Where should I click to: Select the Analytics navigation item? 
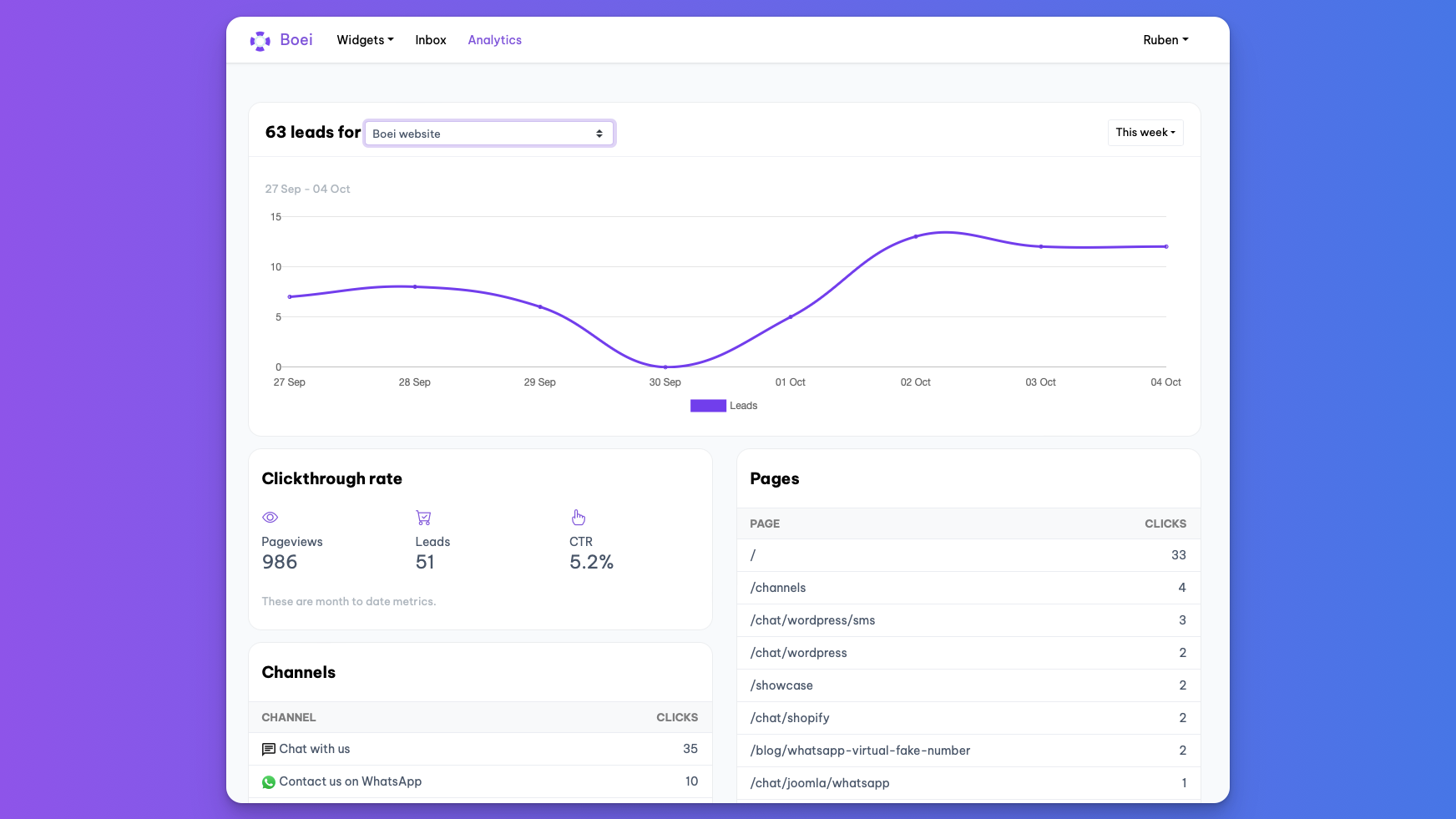[x=494, y=40]
